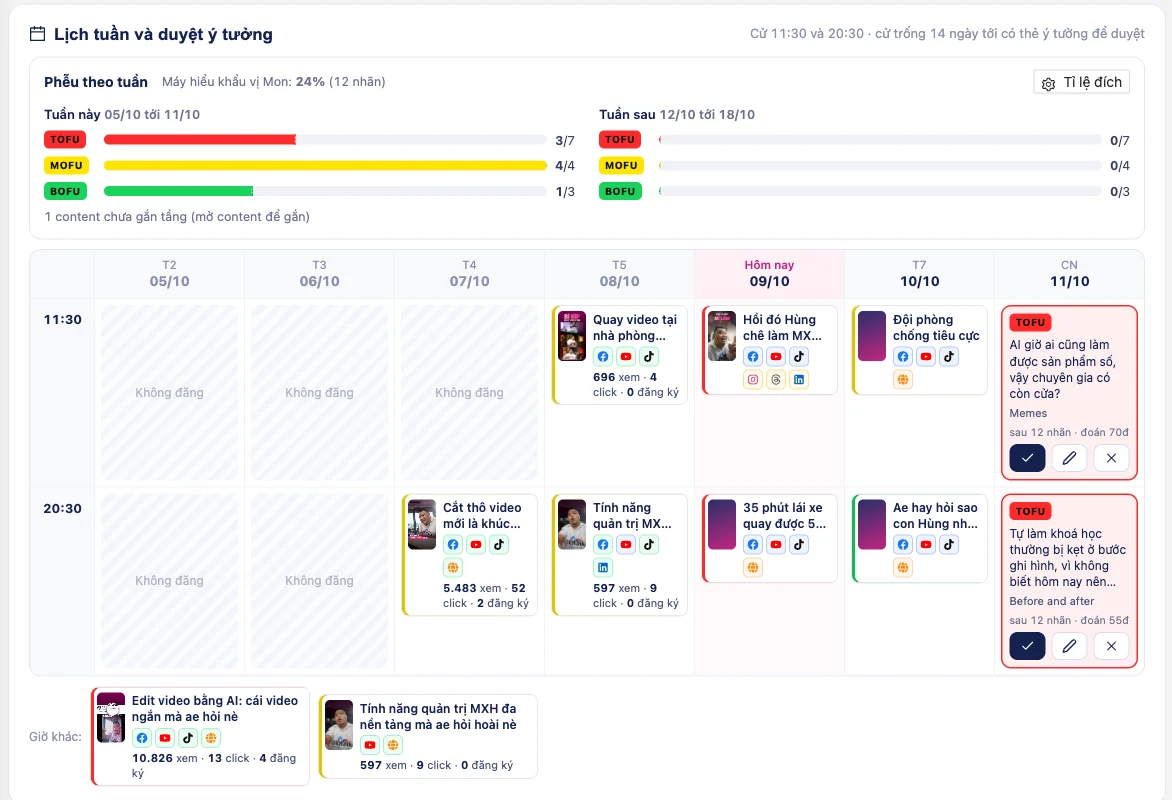Click '1 content chưa gắn tầng' notice
The image size is (1172, 800).
177,217
